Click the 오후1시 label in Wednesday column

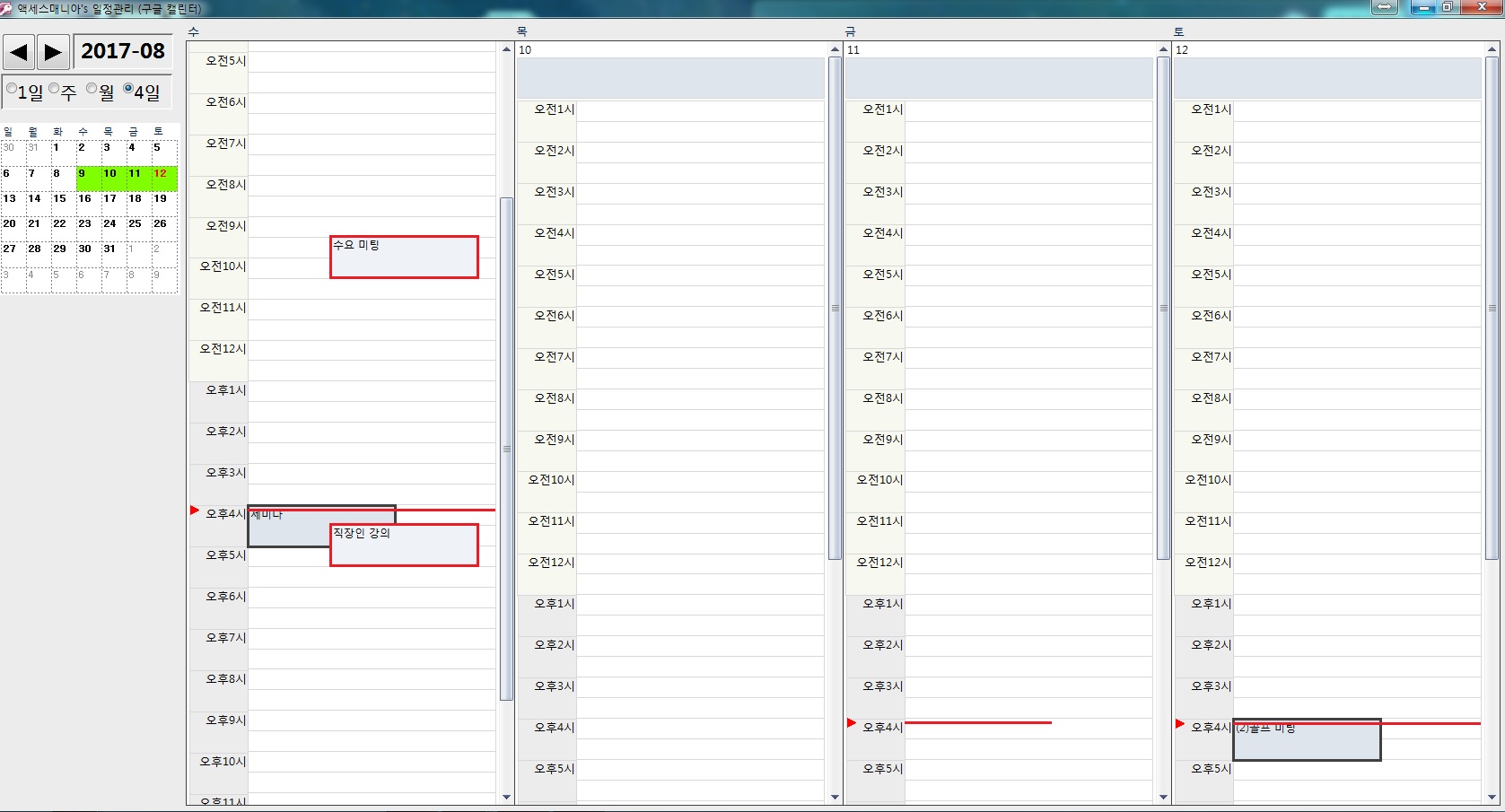[x=225, y=390]
